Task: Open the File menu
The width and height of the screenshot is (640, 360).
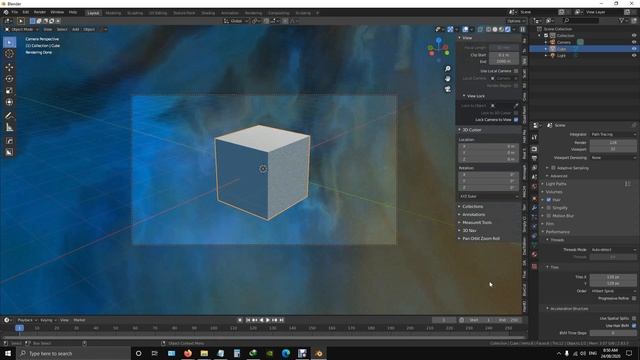Action: coord(15,12)
